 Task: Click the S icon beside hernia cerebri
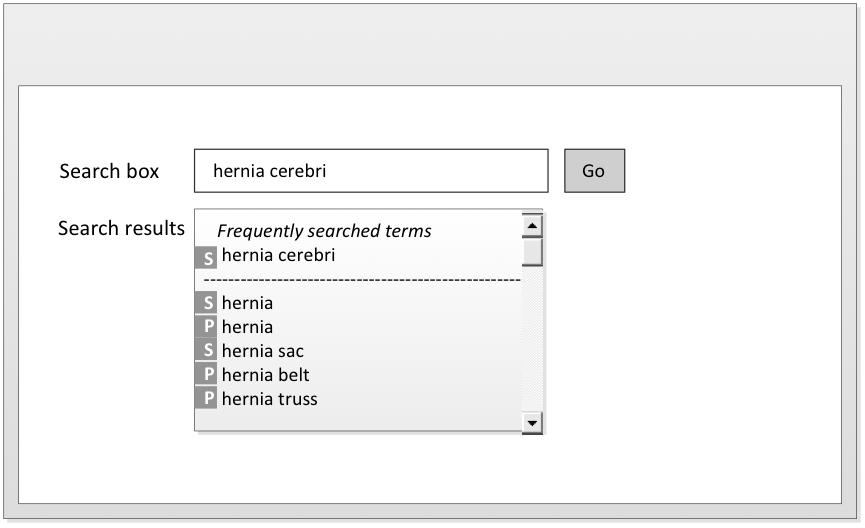[x=208, y=258]
